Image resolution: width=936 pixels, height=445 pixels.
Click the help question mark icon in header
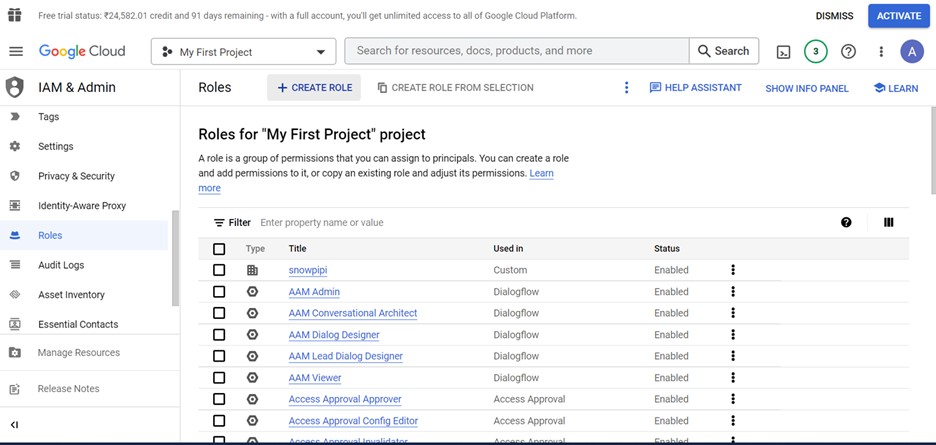tap(848, 52)
